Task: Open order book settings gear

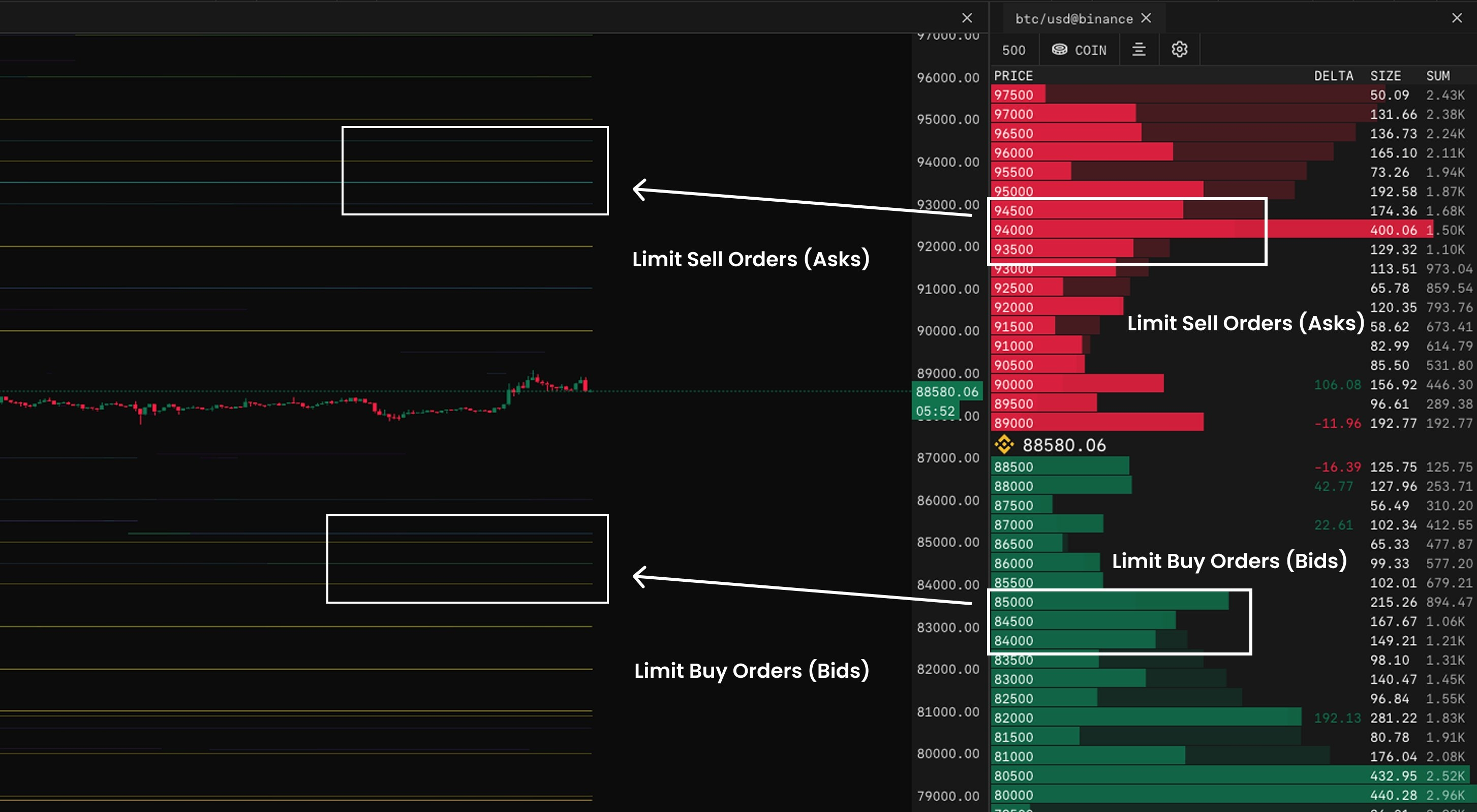Action: pos(1179,50)
